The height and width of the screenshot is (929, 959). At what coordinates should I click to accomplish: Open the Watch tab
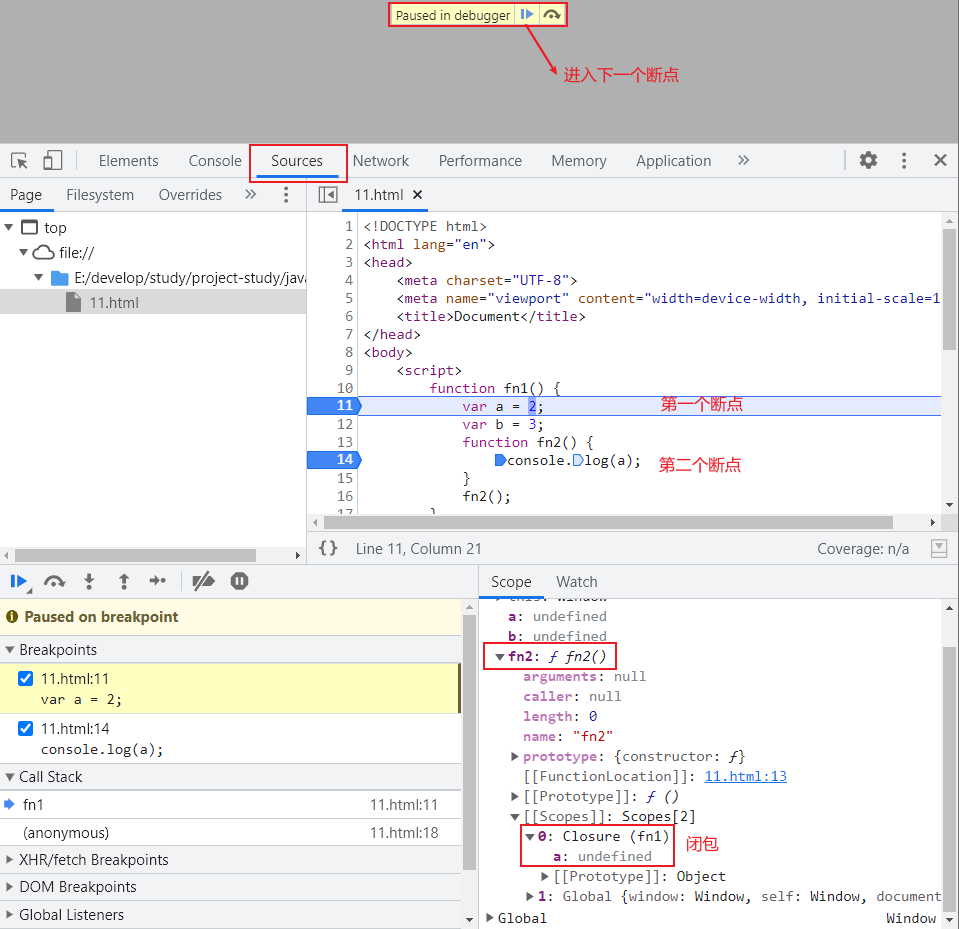[x=576, y=582]
